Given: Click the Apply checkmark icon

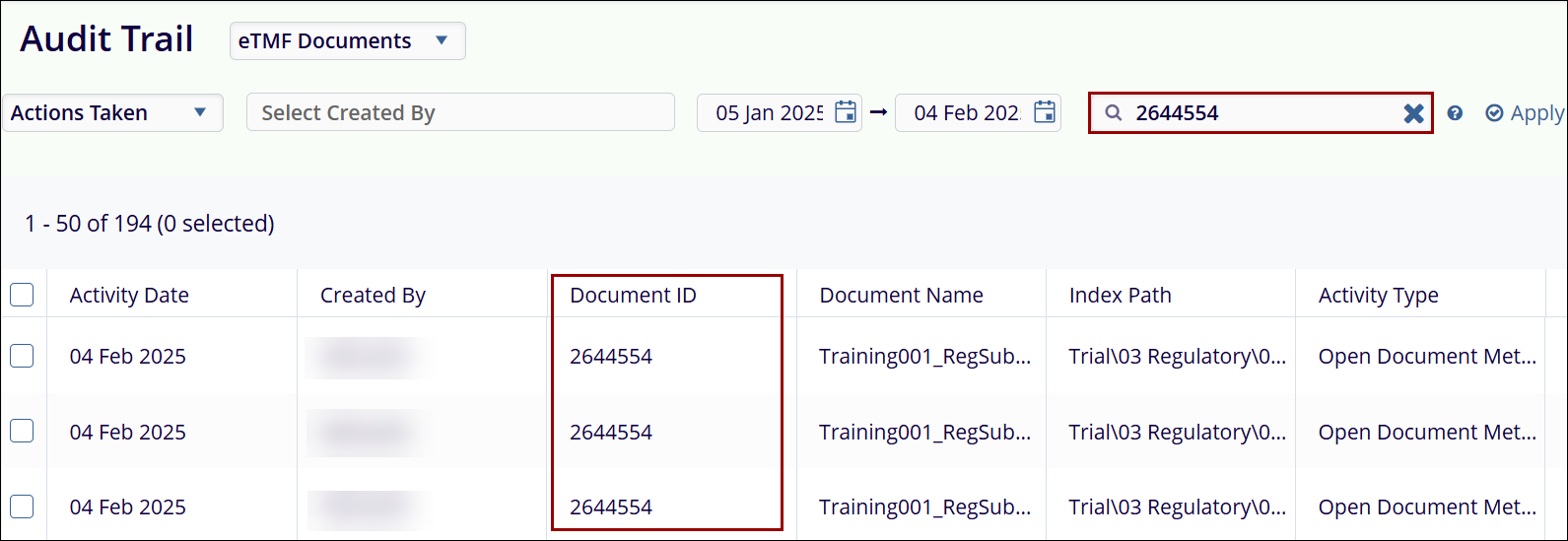Looking at the screenshot, I should (1494, 113).
